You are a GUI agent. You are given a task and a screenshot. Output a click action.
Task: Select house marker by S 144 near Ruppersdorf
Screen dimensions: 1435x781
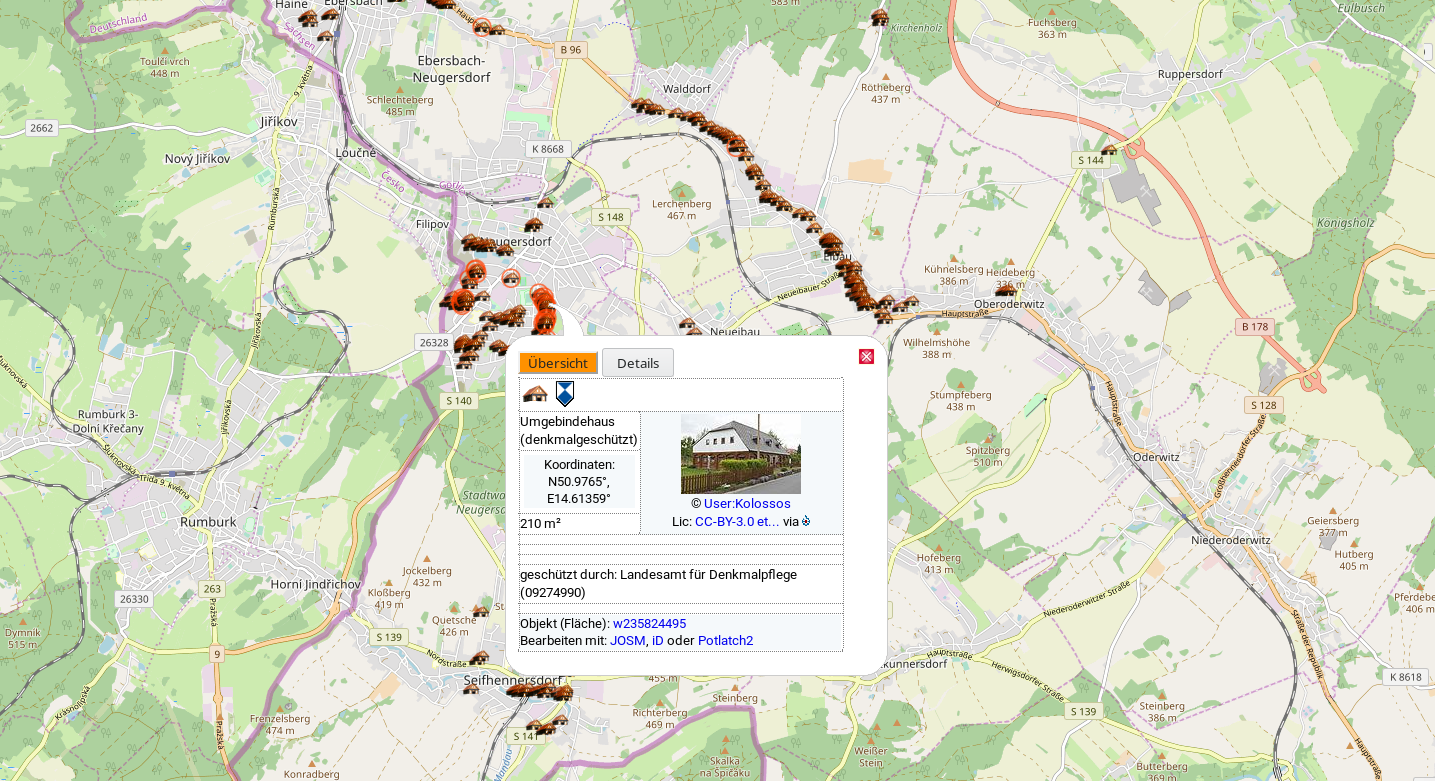pyautogui.click(x=1108, y=151)
